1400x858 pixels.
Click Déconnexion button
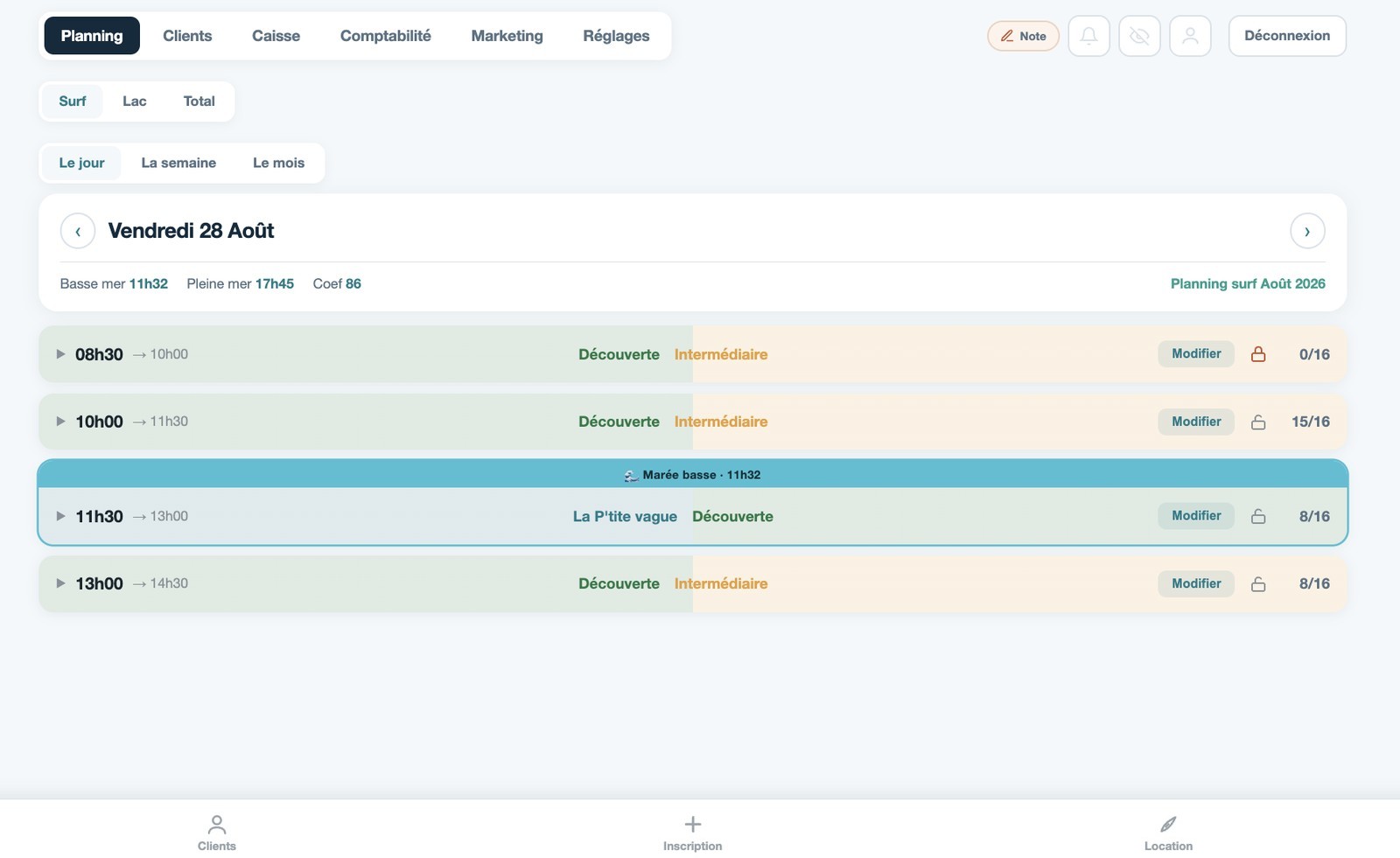[x=1287, y=36]
